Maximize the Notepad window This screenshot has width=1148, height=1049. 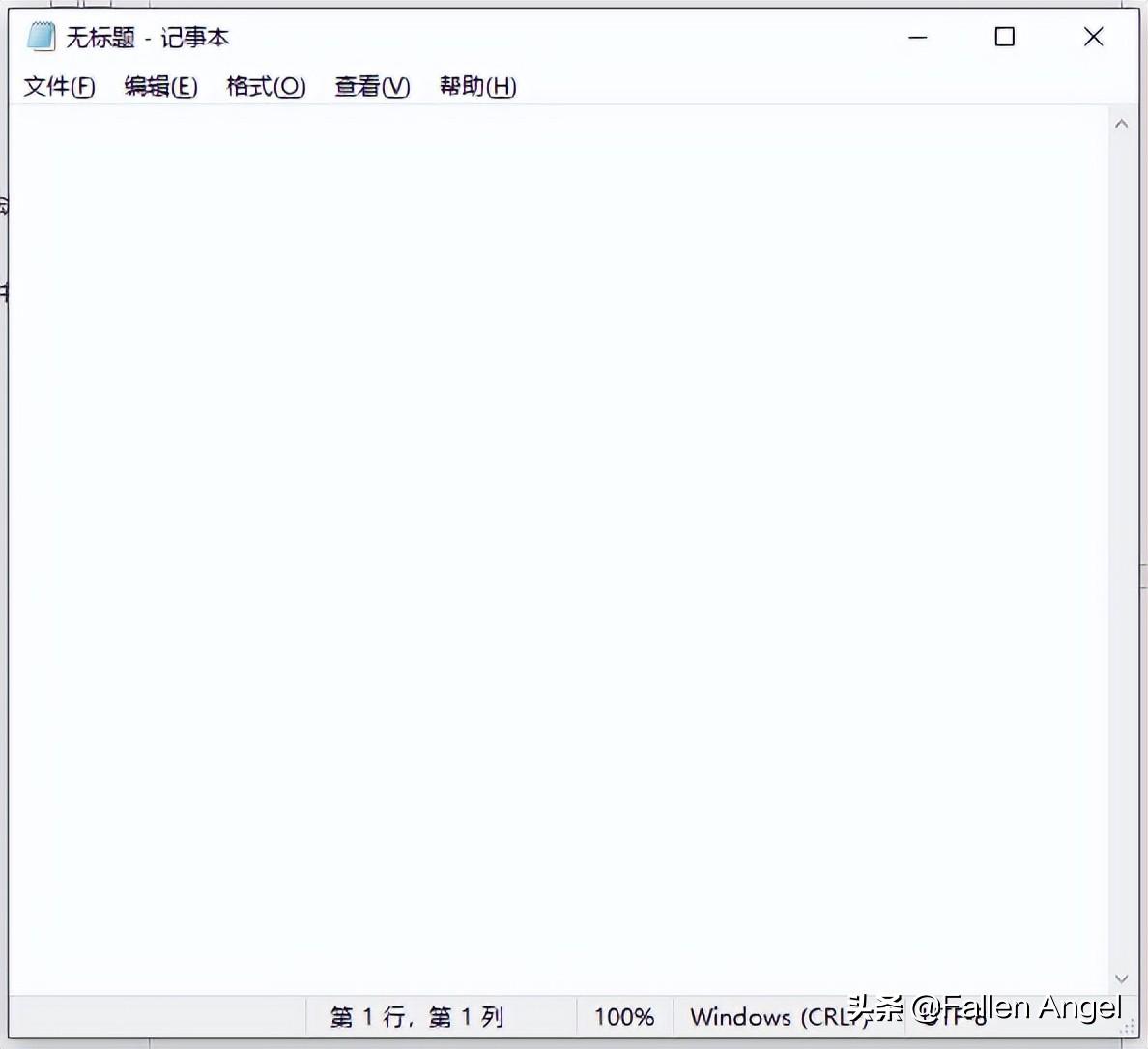1004,37
